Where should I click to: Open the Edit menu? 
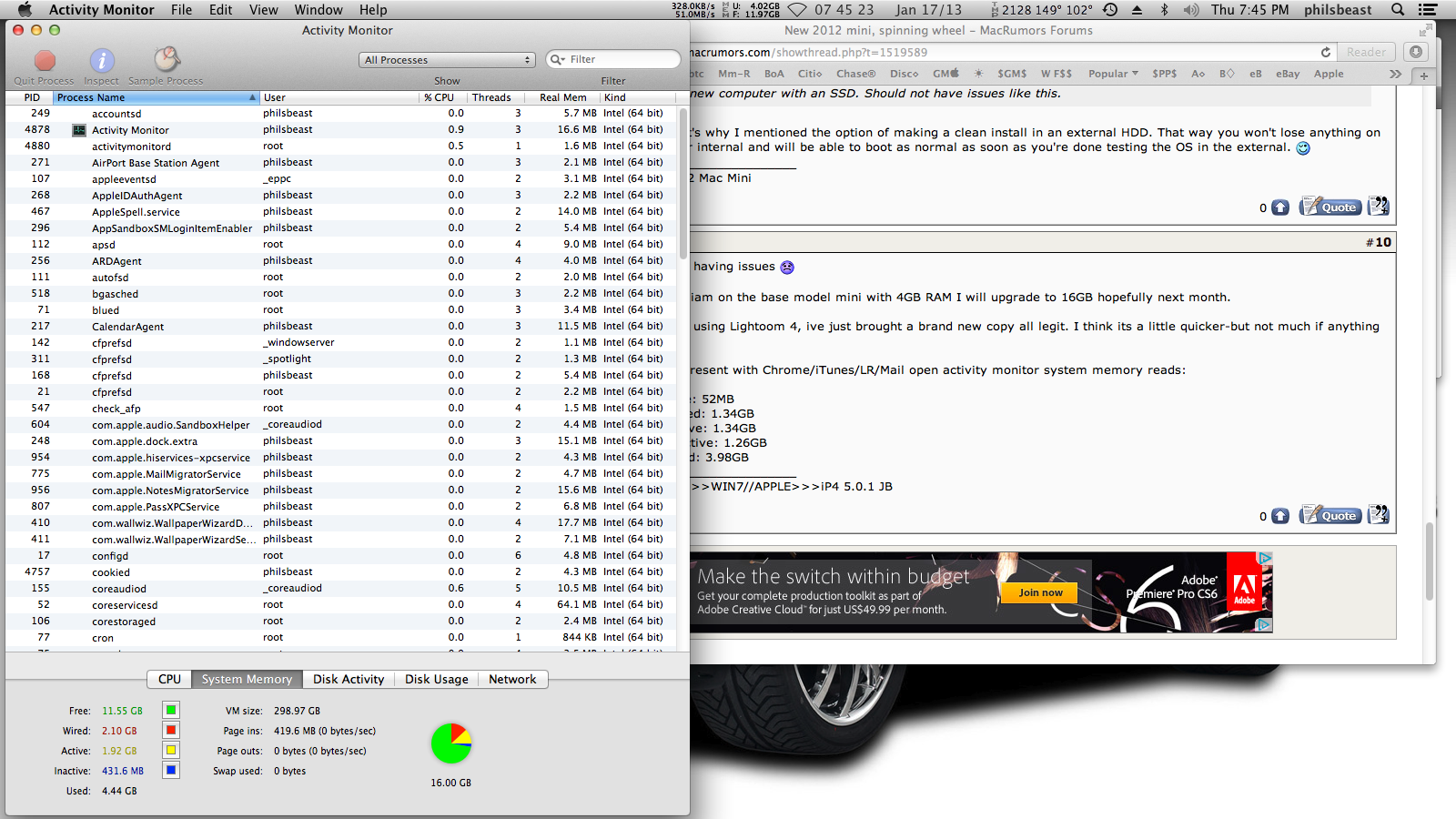[221, 10]
